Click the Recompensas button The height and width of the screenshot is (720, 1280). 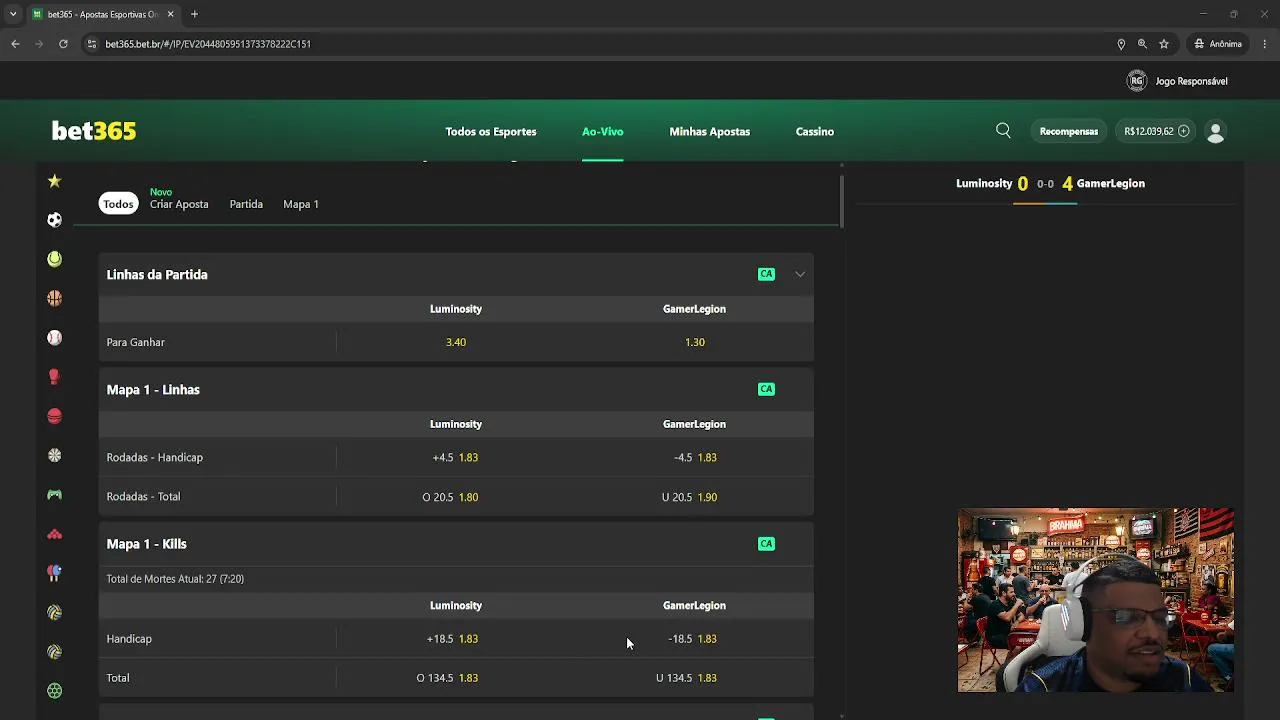click(x=1069, y=131)
